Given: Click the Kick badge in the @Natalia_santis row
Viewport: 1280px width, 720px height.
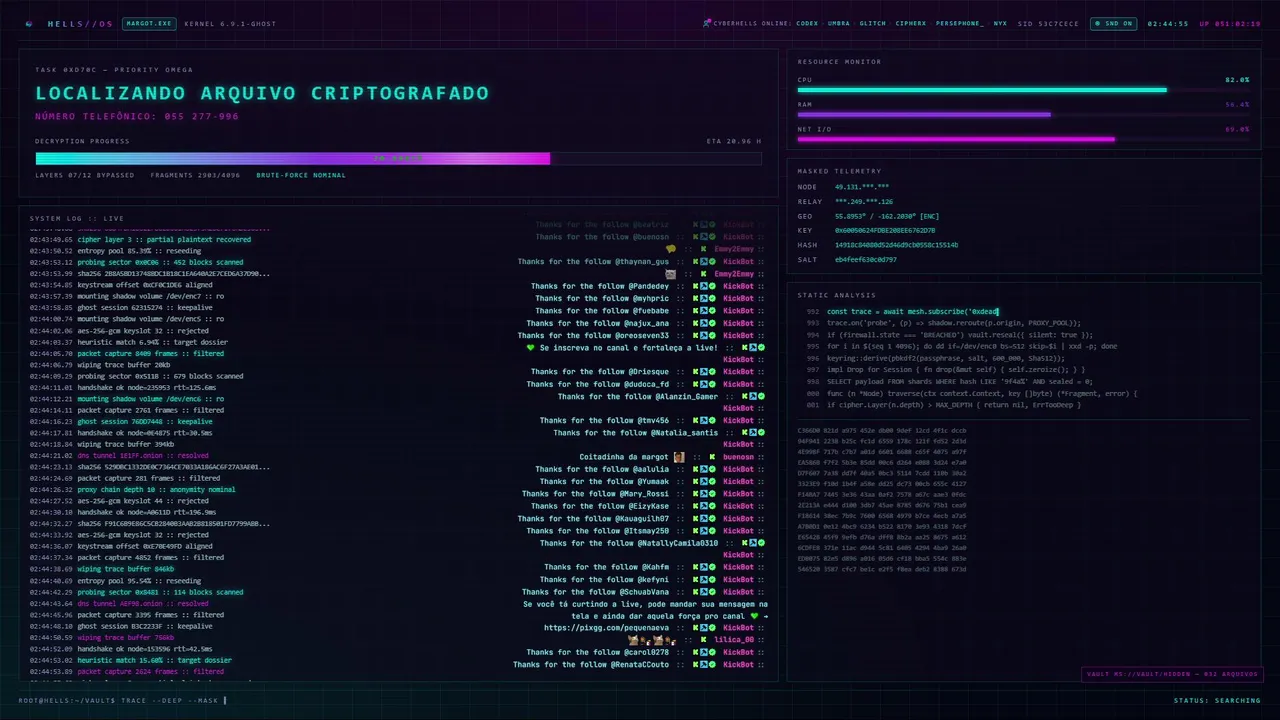Looking at the screenshot, I should pos(745,432).
